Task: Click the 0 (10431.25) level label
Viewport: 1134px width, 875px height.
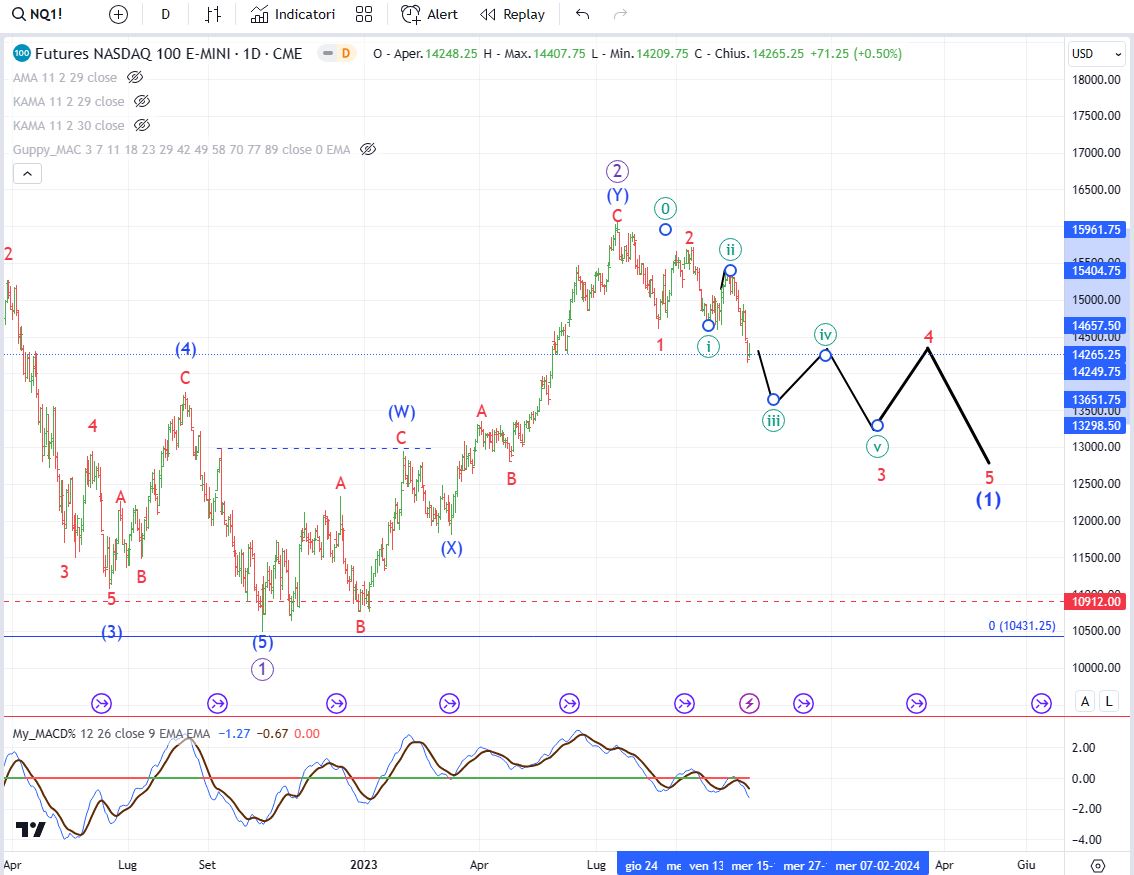Action: click(1021, 626)
